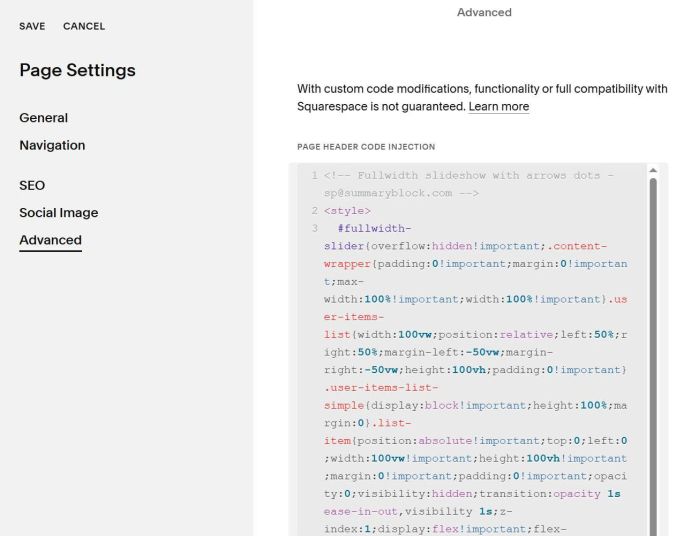The height and width of the screenshot is (536, 700).
Task: Follow the Learn more link
Action: pyautogui.click(x=499, y=106)
